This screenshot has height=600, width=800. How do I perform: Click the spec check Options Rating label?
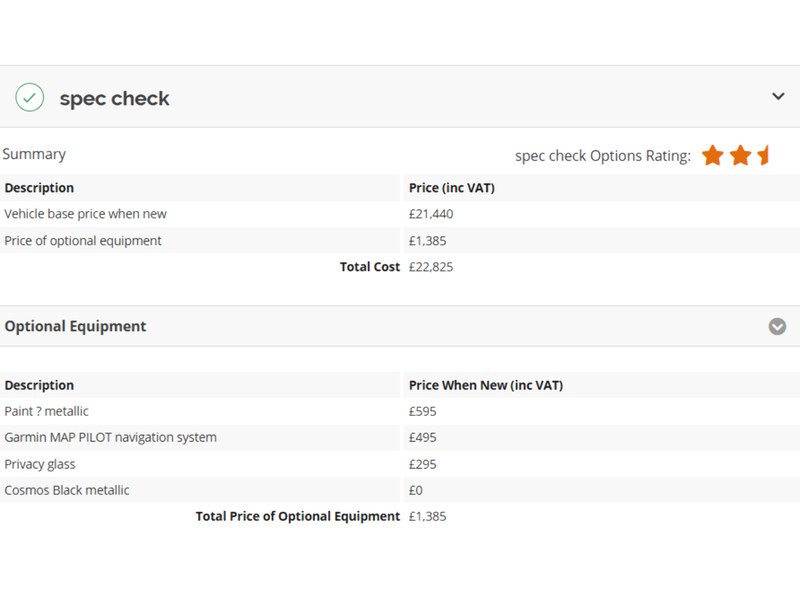tap(602, 156)
